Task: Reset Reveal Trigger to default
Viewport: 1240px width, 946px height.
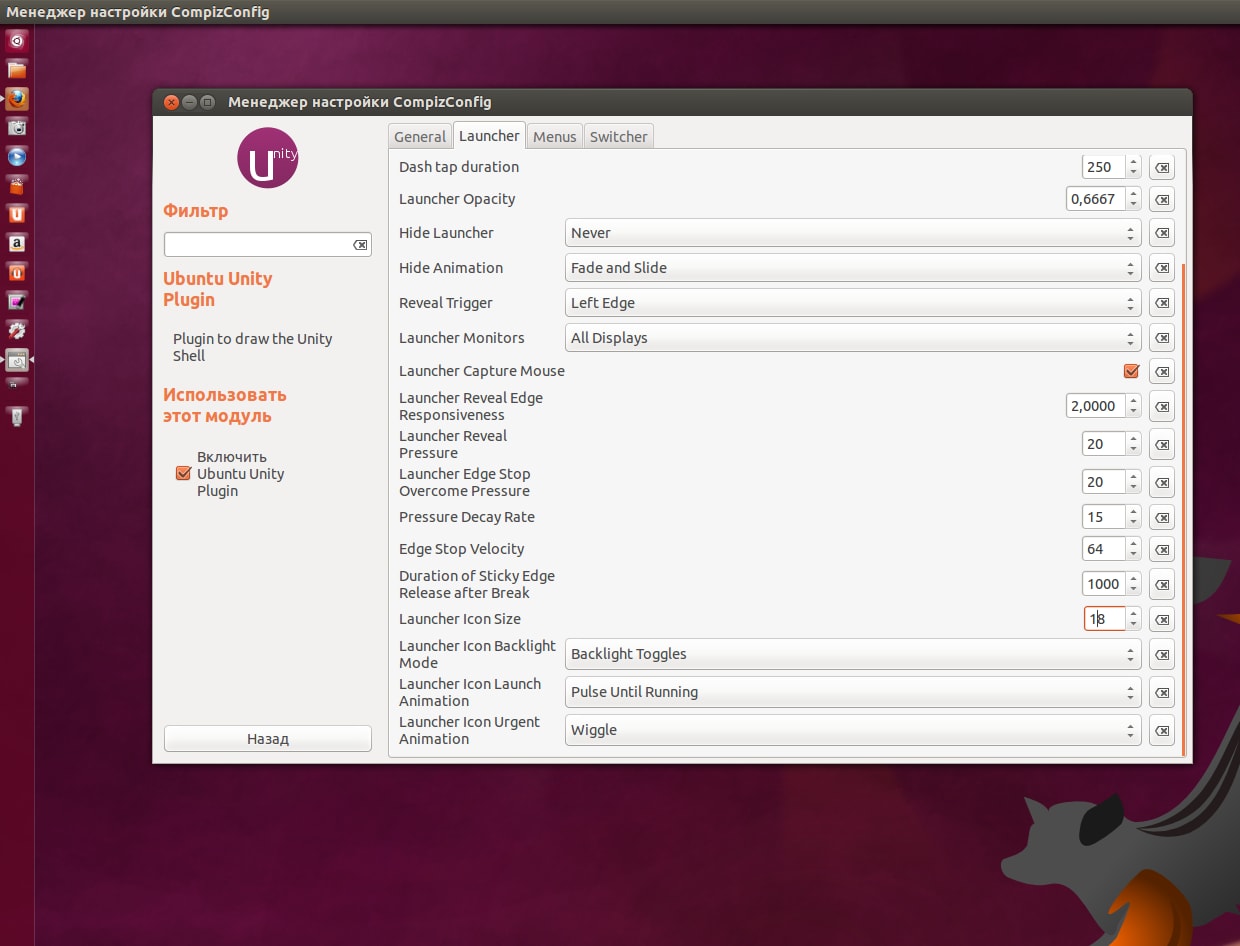Action: [1161, 303]
